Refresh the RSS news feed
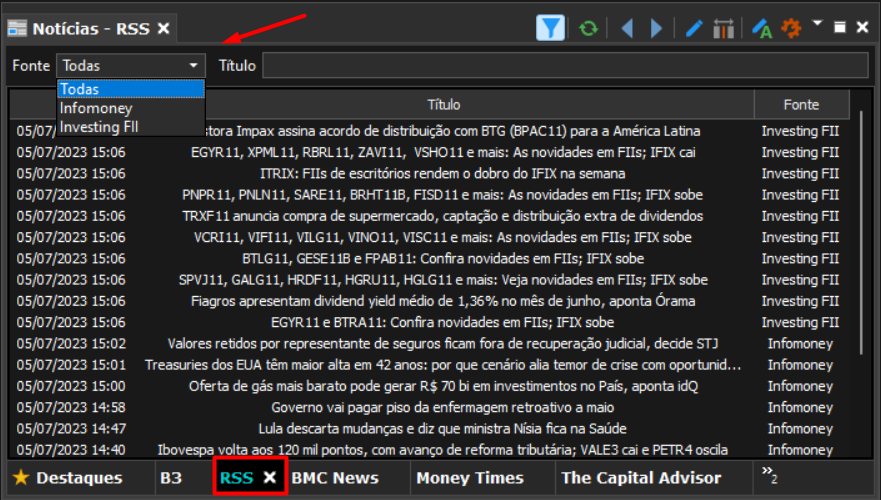The height and width of the screenshot is (500, 881). pyautogui.click(x=588, y=28)
